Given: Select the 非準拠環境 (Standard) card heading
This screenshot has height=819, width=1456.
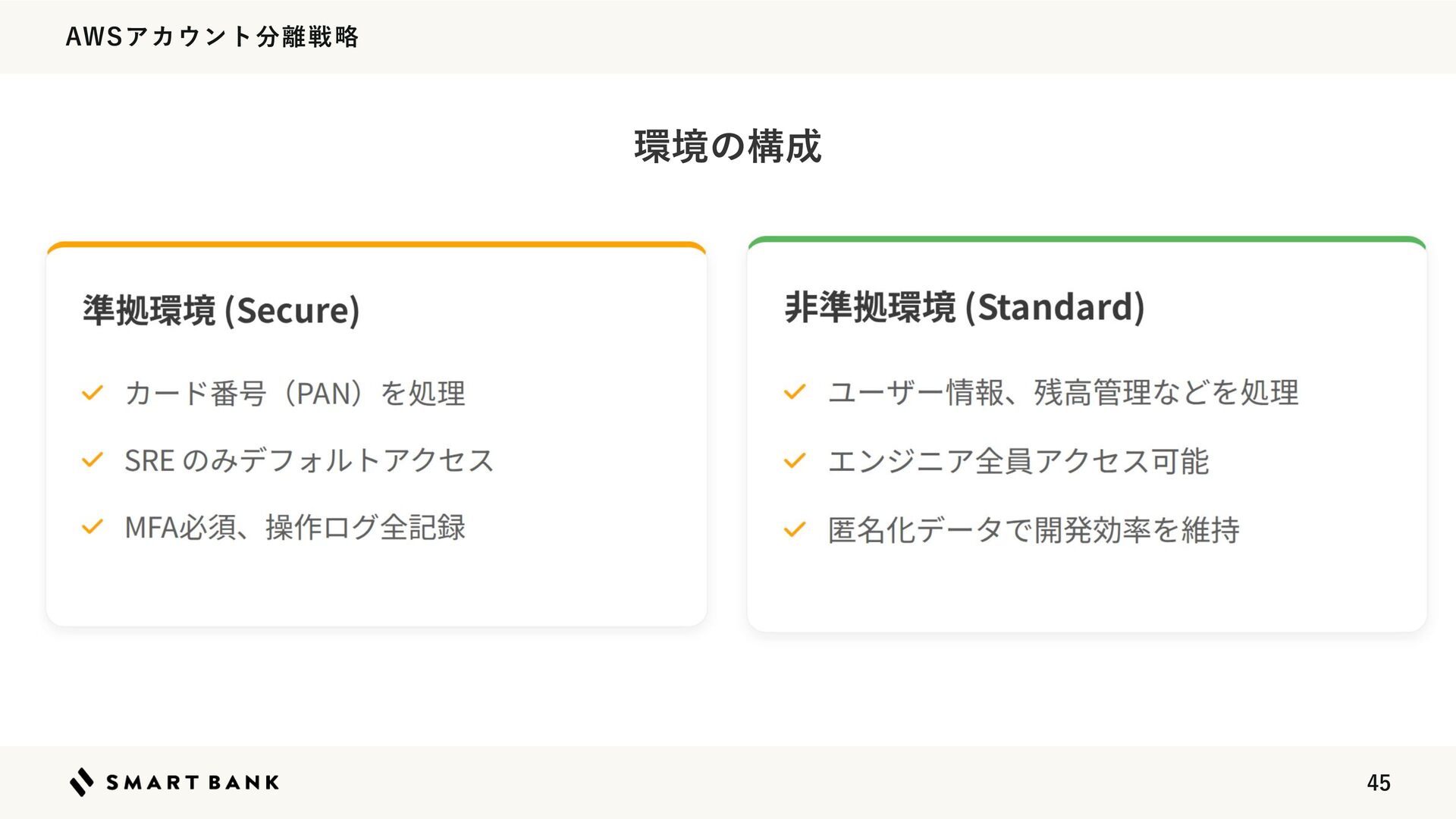Looking at the screenshot, I should pos(965,307).
